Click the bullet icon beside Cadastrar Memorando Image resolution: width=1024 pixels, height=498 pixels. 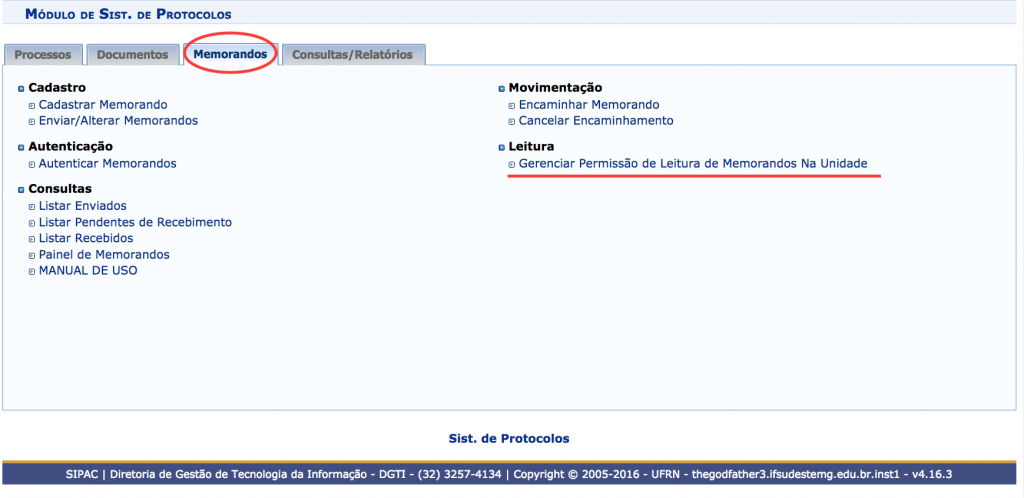coord(31,105)
